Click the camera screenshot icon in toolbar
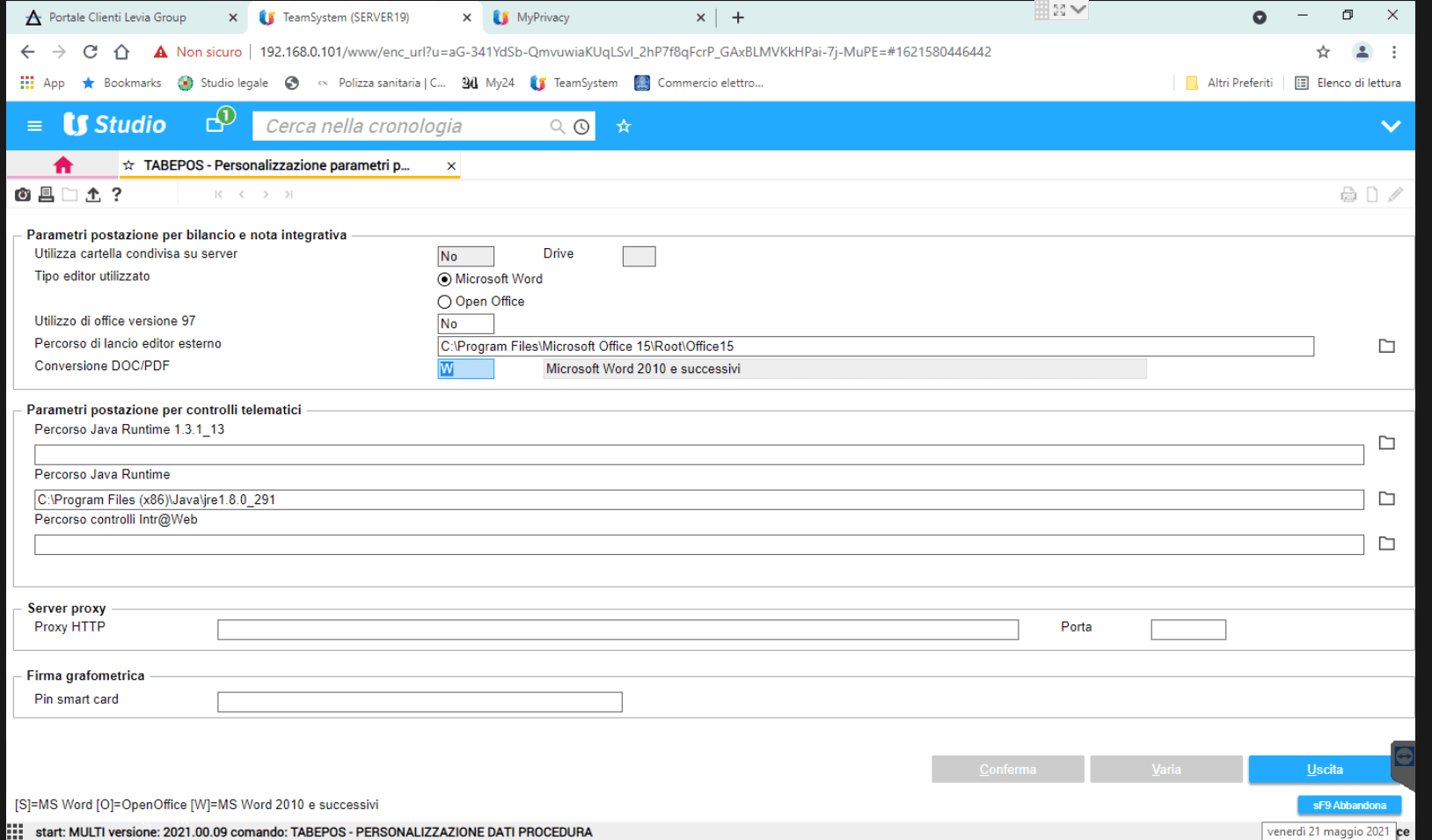Screen dimensions: 1432x840 (x=23, y=194)
